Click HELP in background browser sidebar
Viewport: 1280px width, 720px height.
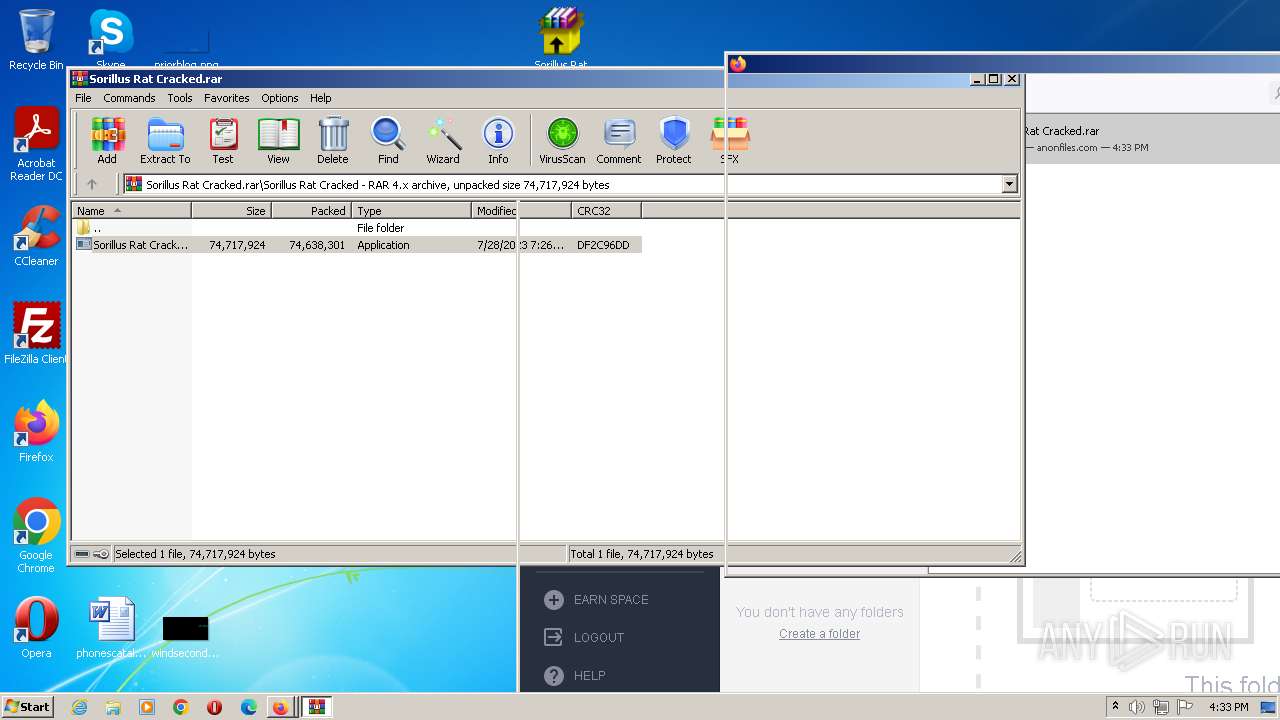click(x=589, y=676)
